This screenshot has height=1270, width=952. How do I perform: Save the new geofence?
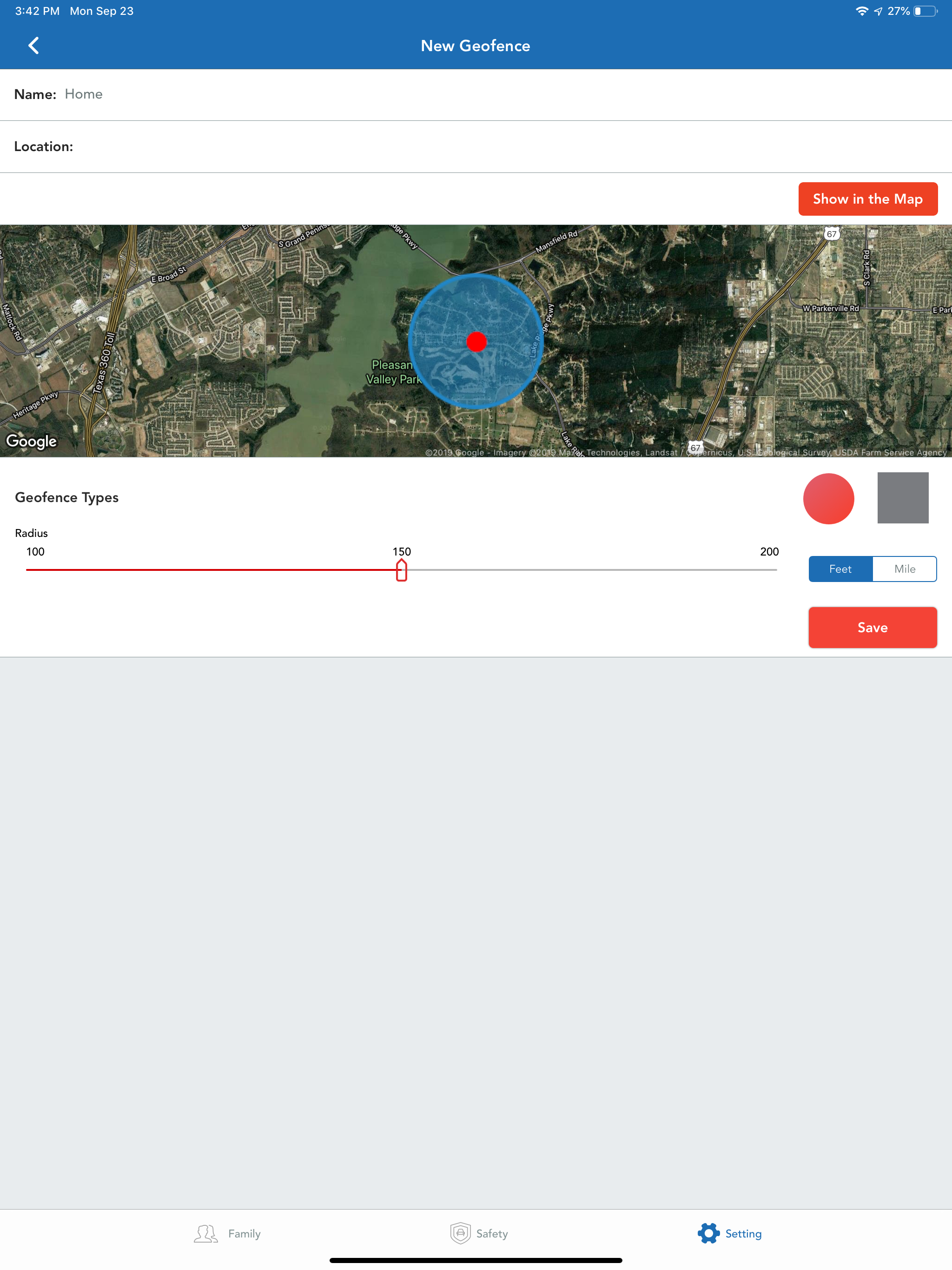pyautogui.click(x=872, y=628)
